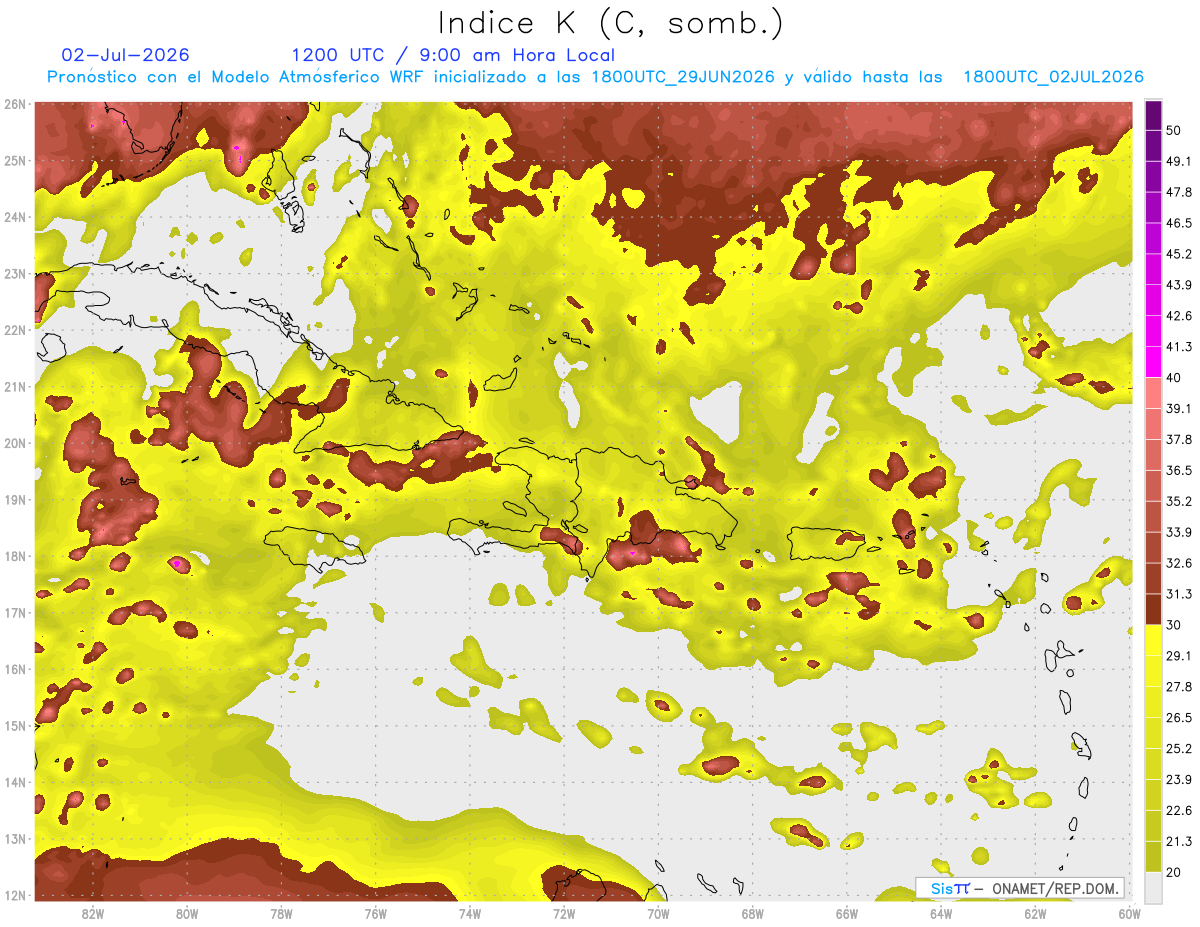Click latitude label '20N'
Image resolution: width=1200 pixels, height=927 pixels.
14,443
